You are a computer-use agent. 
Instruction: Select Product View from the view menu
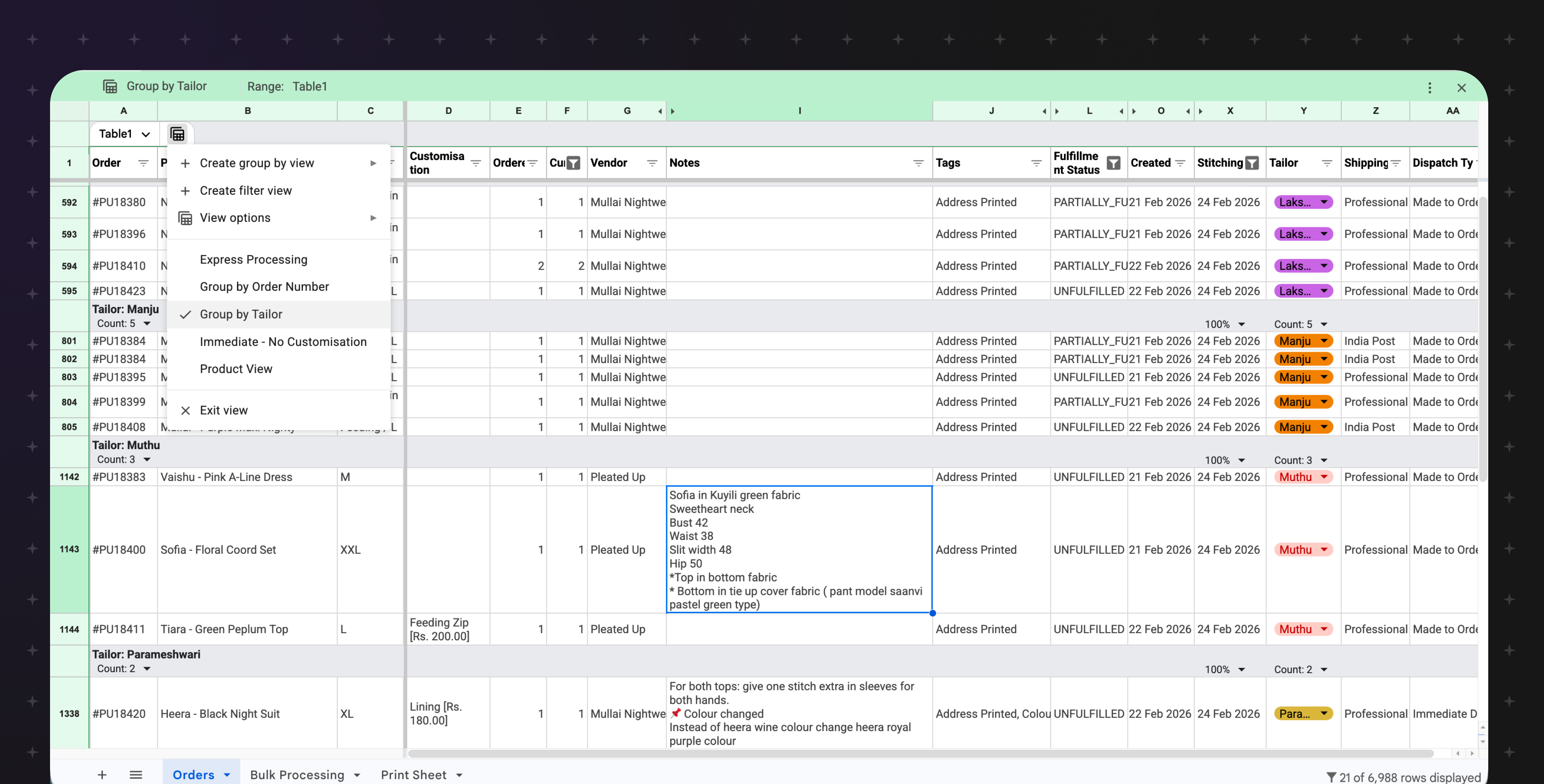click(236, 369)
